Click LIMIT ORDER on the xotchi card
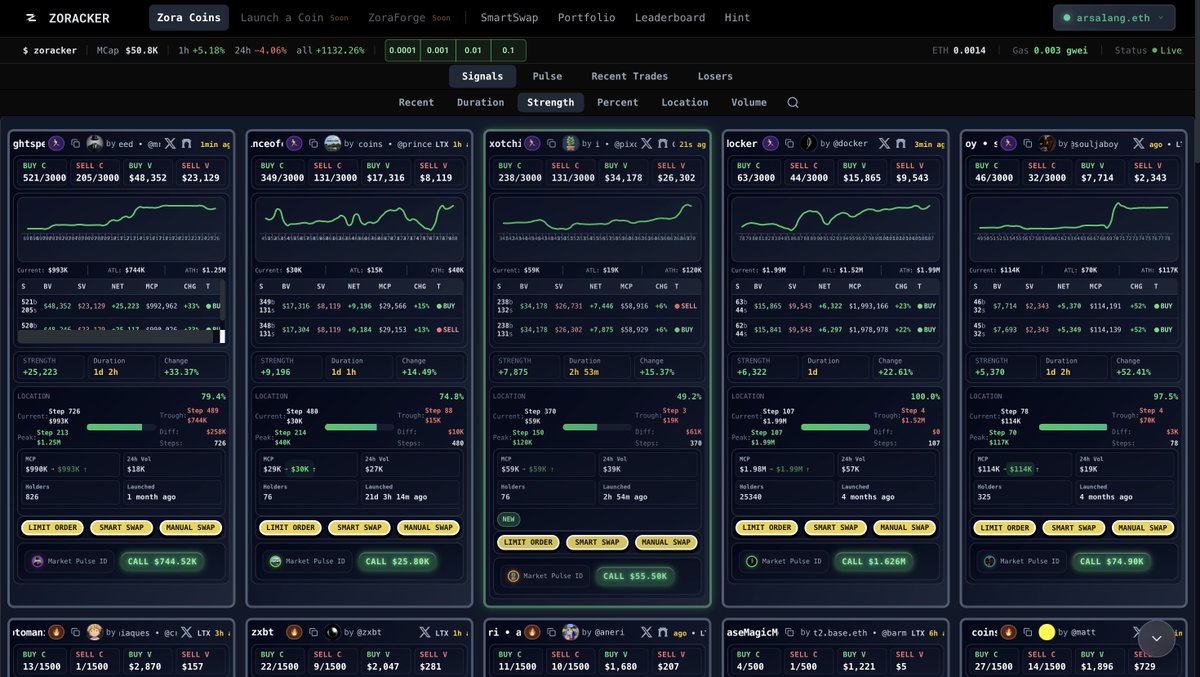Viewport: 1200px width, 677px height. click(x=529, y=542)
